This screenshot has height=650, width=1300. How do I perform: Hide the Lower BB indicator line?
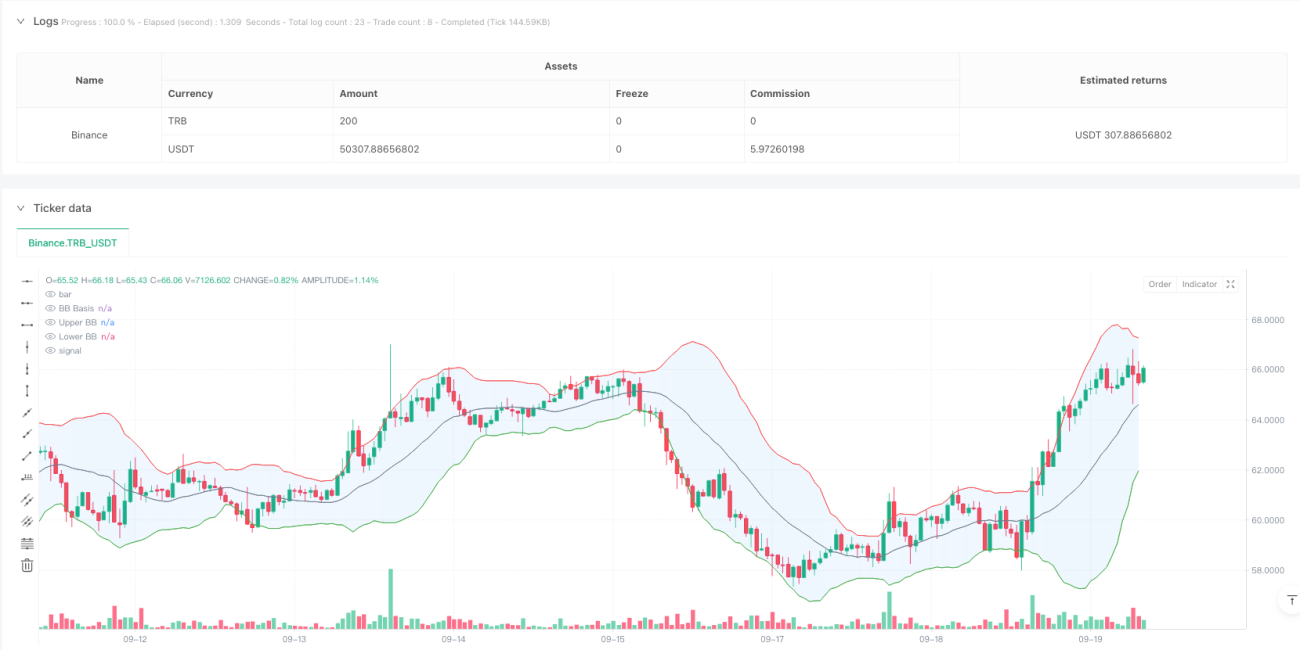[x=51, y=336]
